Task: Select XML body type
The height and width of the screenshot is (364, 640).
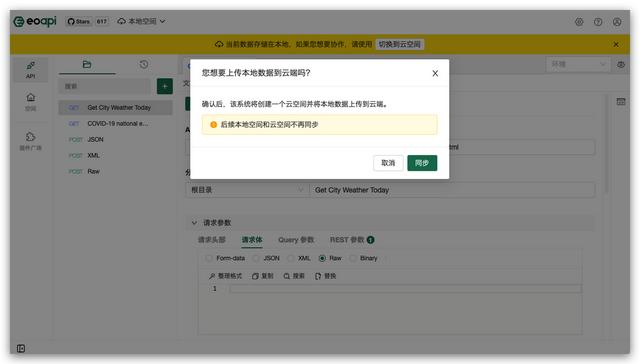Action: pos(299,258)
